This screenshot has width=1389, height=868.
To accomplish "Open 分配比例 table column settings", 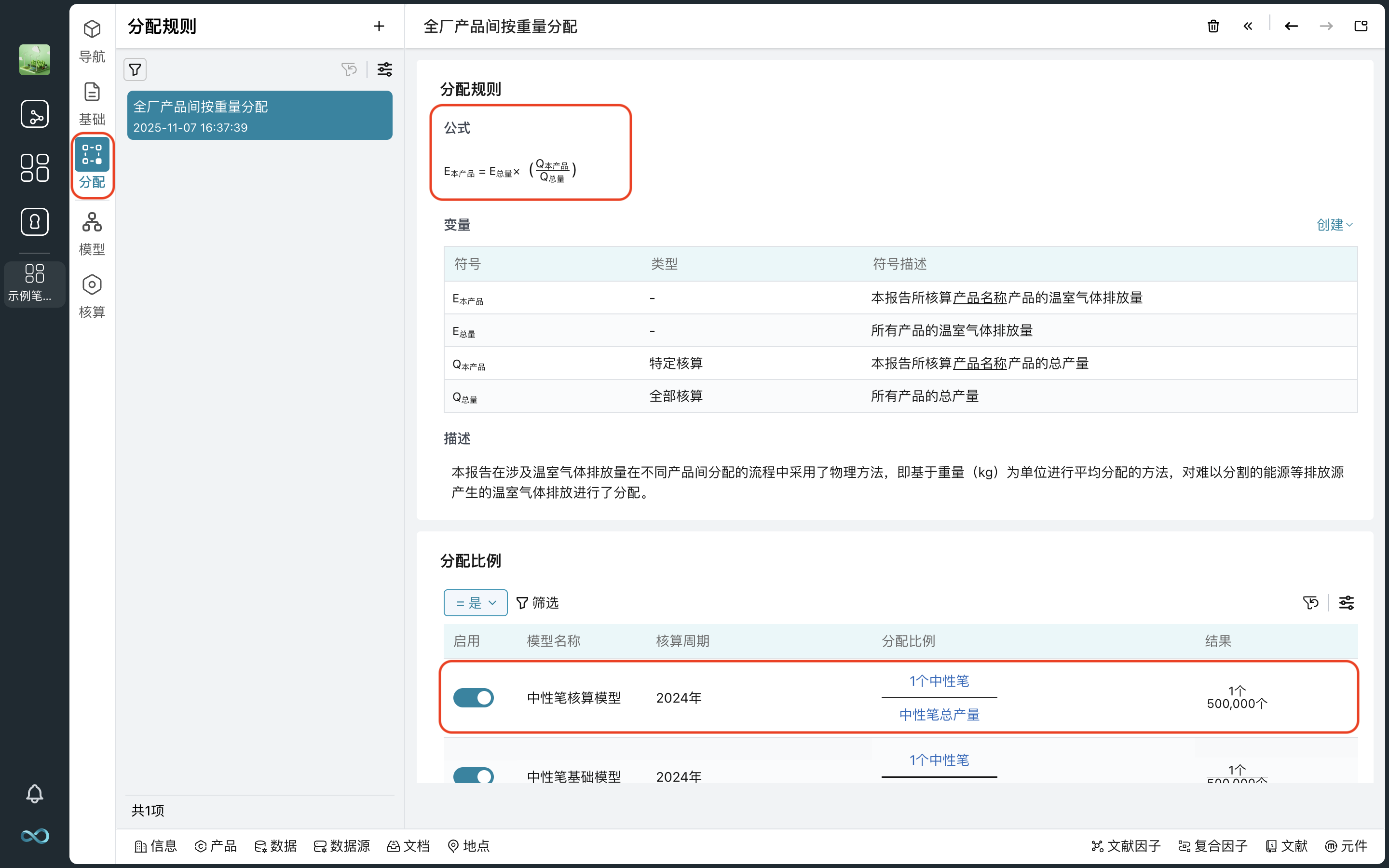I will click(x=1347, y=603).
